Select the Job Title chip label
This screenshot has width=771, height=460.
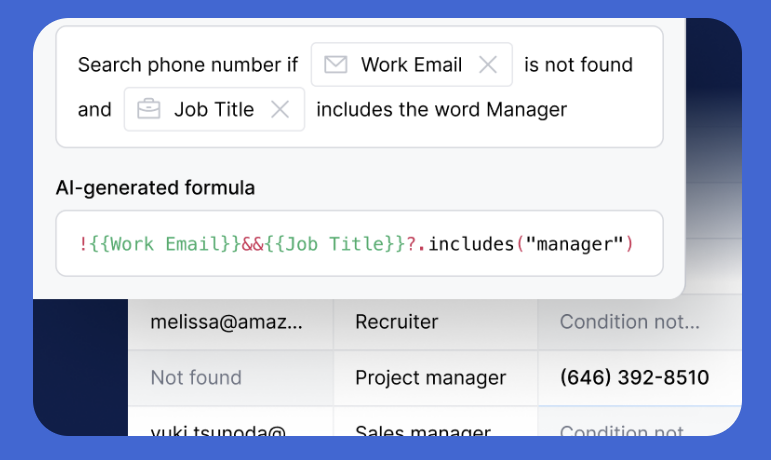(x=214, y=110)
